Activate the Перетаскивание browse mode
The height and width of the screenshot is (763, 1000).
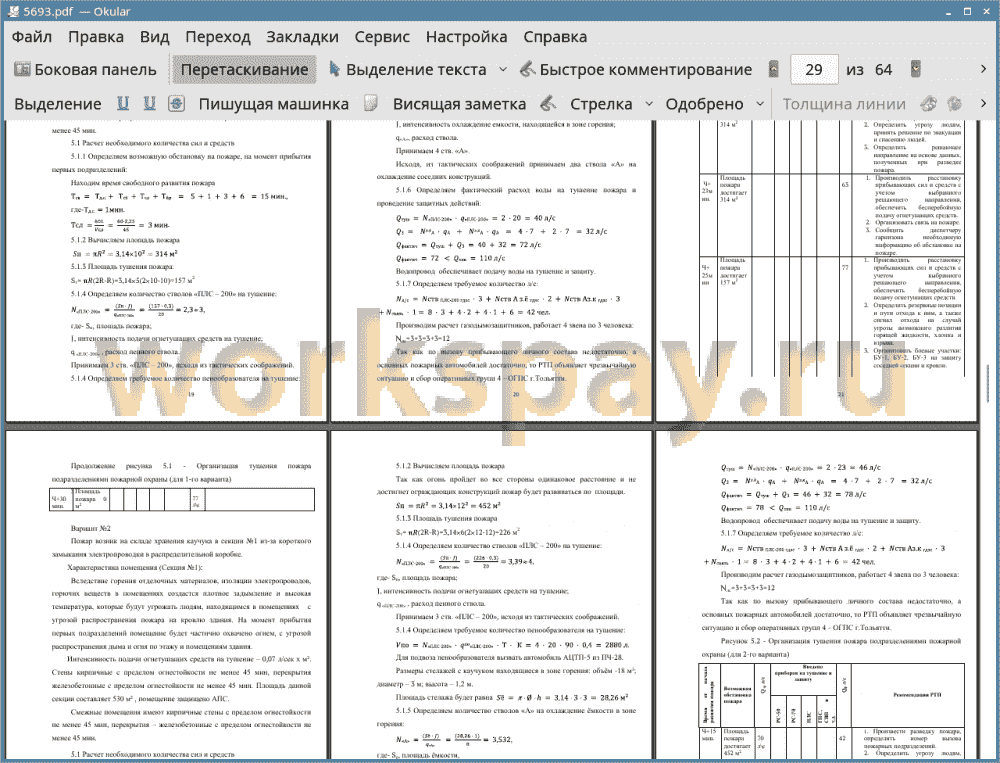point(244,70)
